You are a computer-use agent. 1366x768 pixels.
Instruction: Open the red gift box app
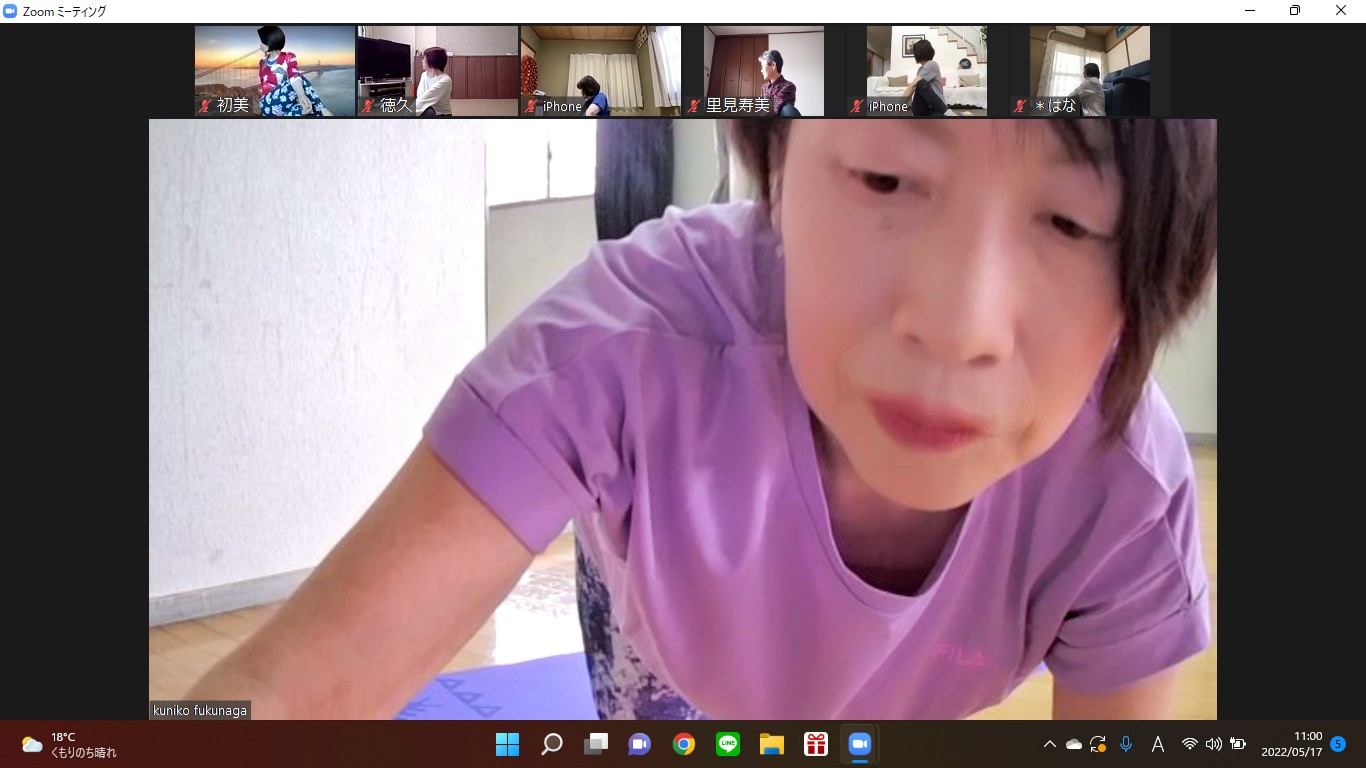point(816,744)
